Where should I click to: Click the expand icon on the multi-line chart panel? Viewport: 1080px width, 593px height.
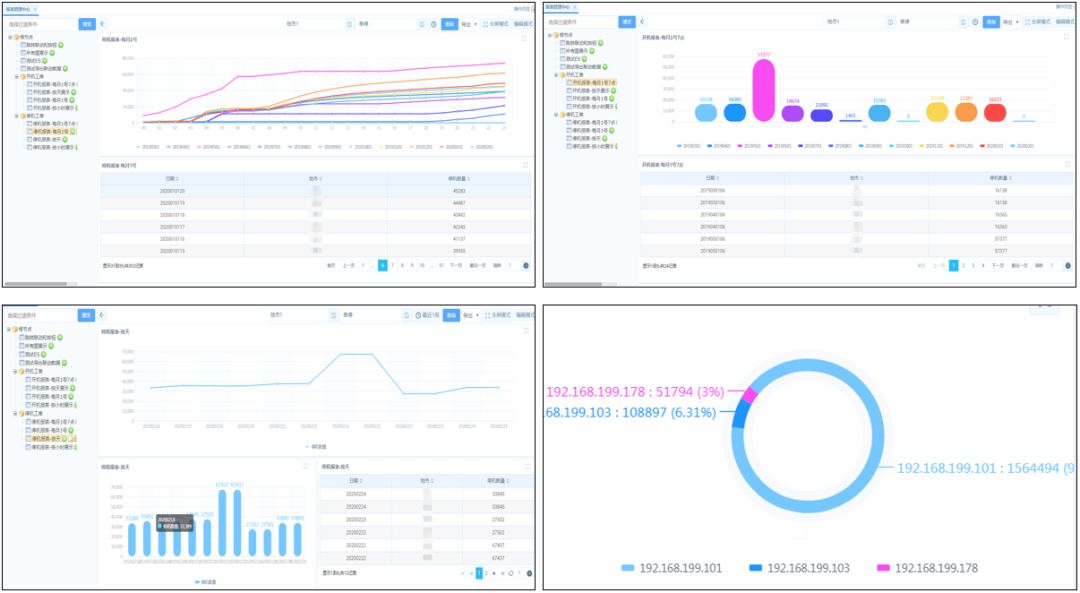(x=524, y=39)
